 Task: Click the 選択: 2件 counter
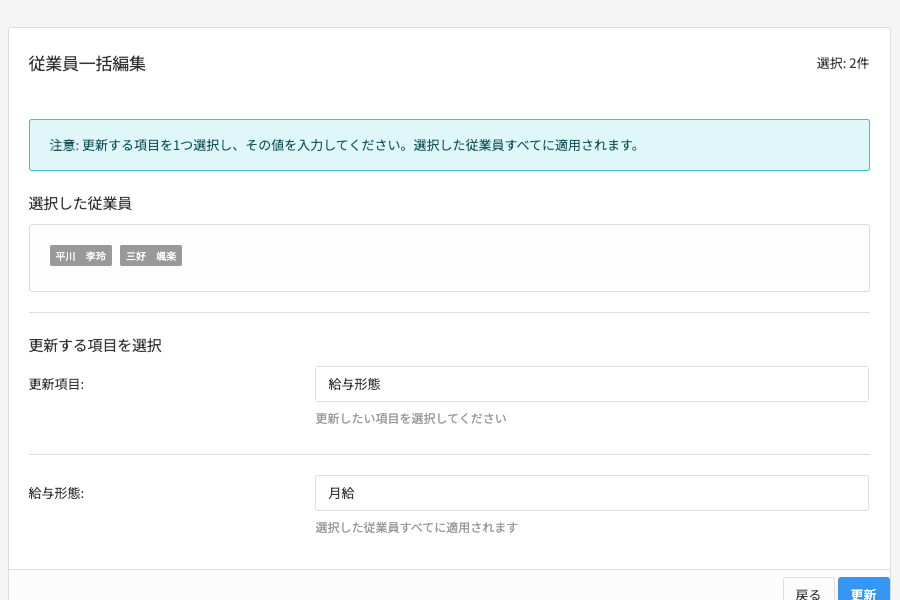[842, 63]
